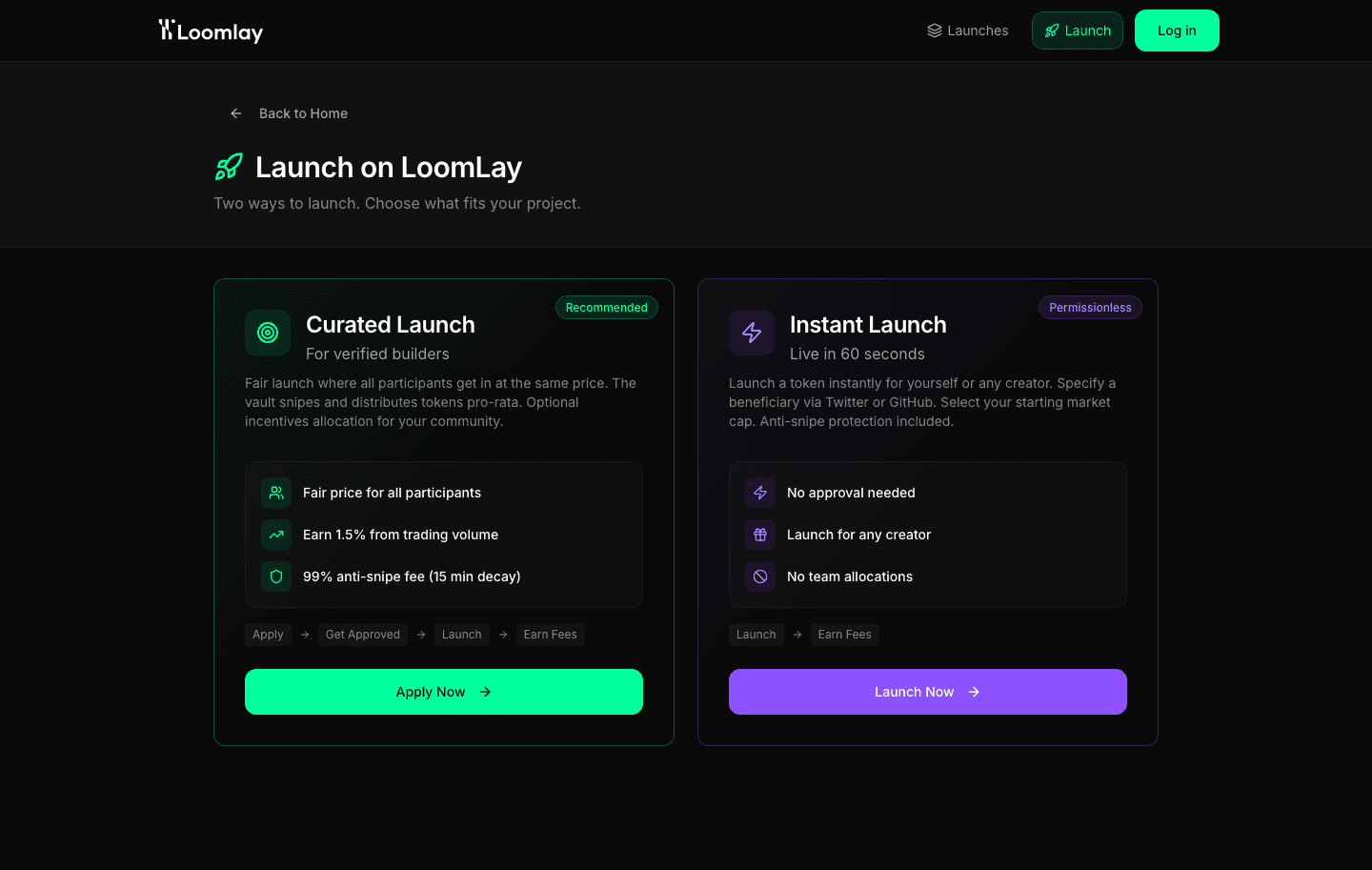Go back via Back to Home link
Screen dimensions: 1372x870
[289, 113]
